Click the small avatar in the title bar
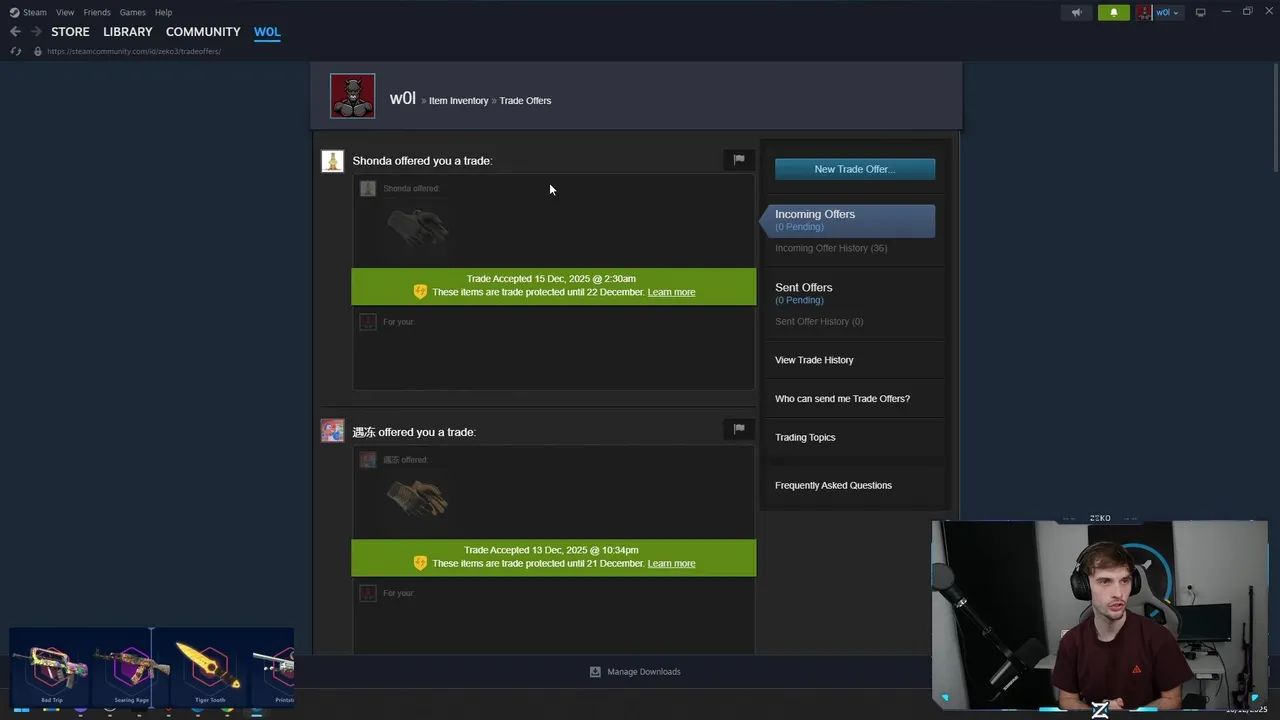Viewport: 1280px width, 720px height. [1143, 12]
